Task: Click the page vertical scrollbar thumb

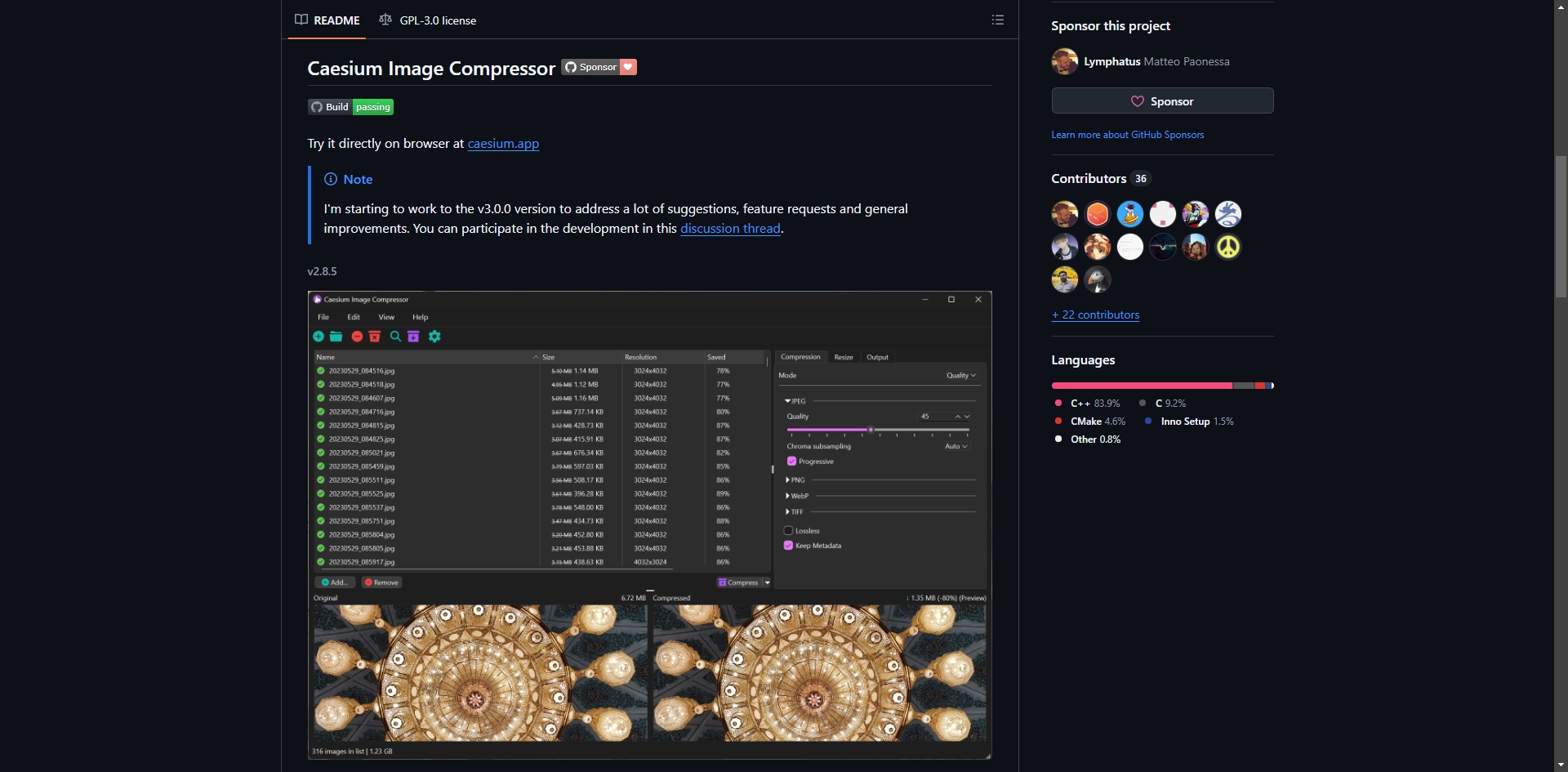Action: pos(1561,226)
